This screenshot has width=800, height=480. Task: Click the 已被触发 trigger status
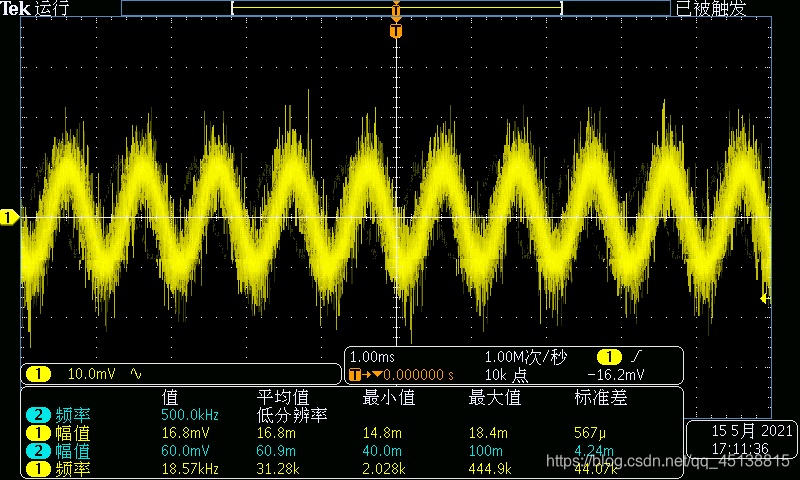pos(711,8)
